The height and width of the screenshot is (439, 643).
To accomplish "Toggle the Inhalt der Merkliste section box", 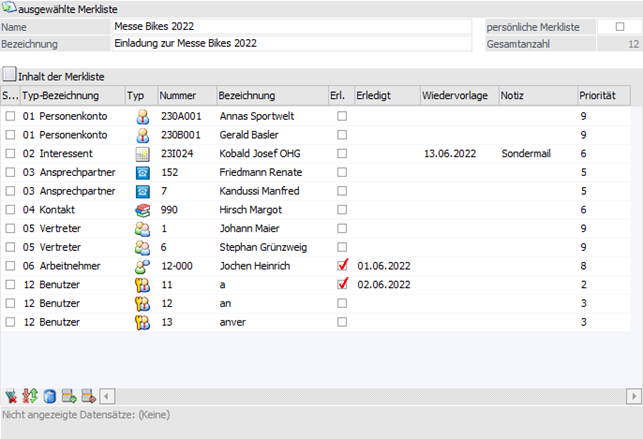I will pos(10,75).
